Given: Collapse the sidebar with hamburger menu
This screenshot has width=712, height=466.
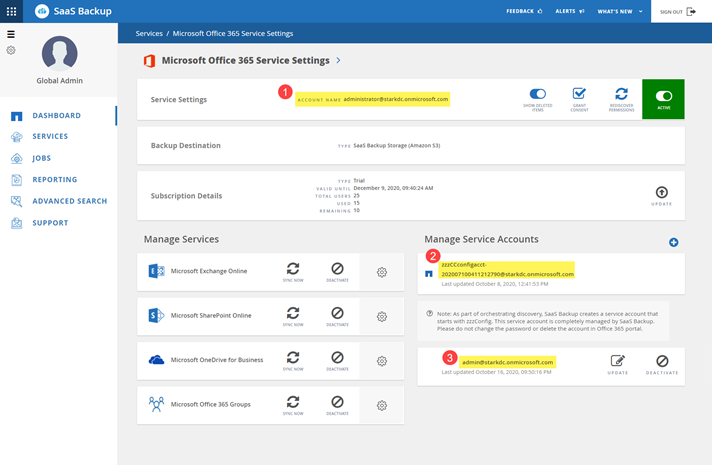Looking at the screenshot, I should point(11,34).
